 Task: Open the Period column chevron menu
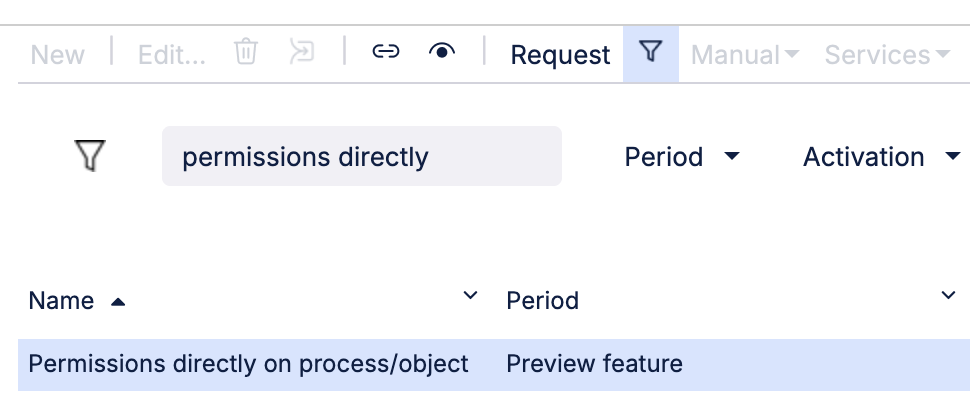[948, 295]
